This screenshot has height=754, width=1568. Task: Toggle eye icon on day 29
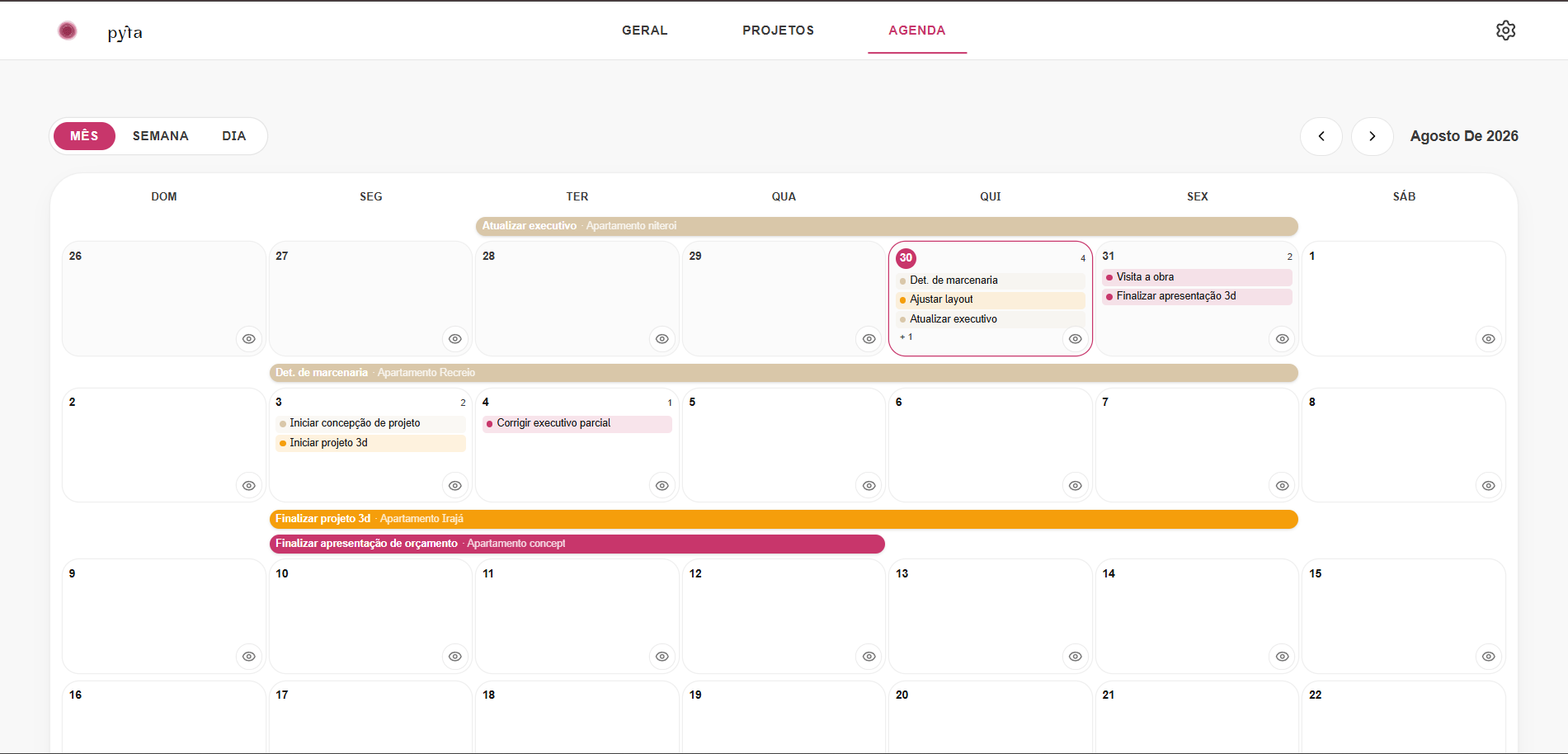pyautogui.click(x=869, y=339)
